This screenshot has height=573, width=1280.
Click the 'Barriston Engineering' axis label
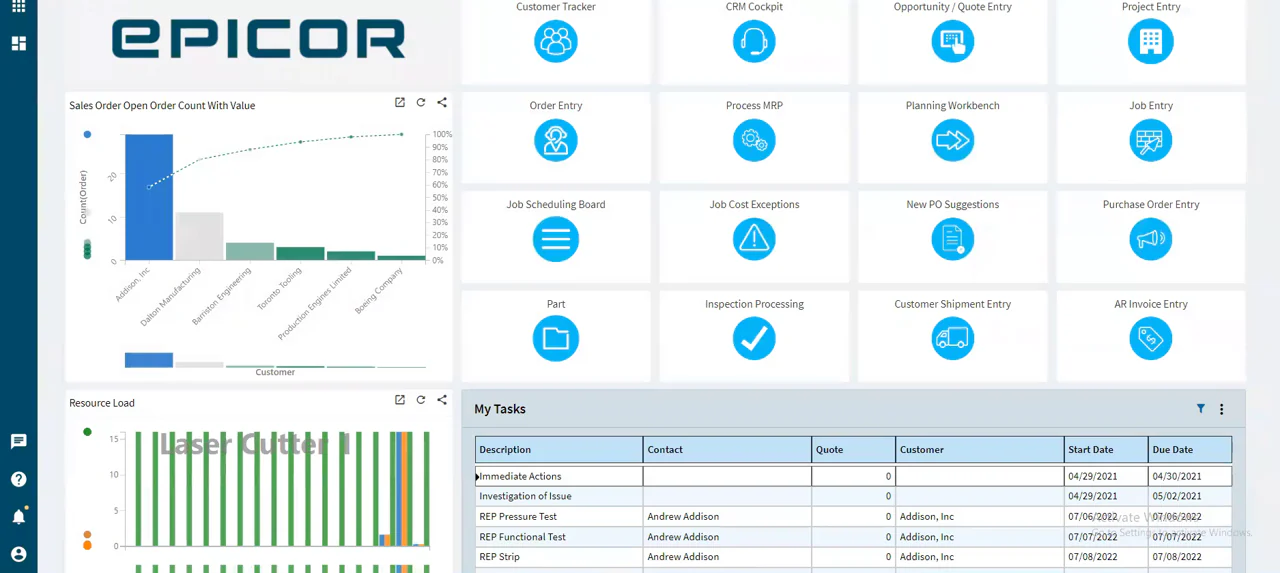(x=222, y=296)
